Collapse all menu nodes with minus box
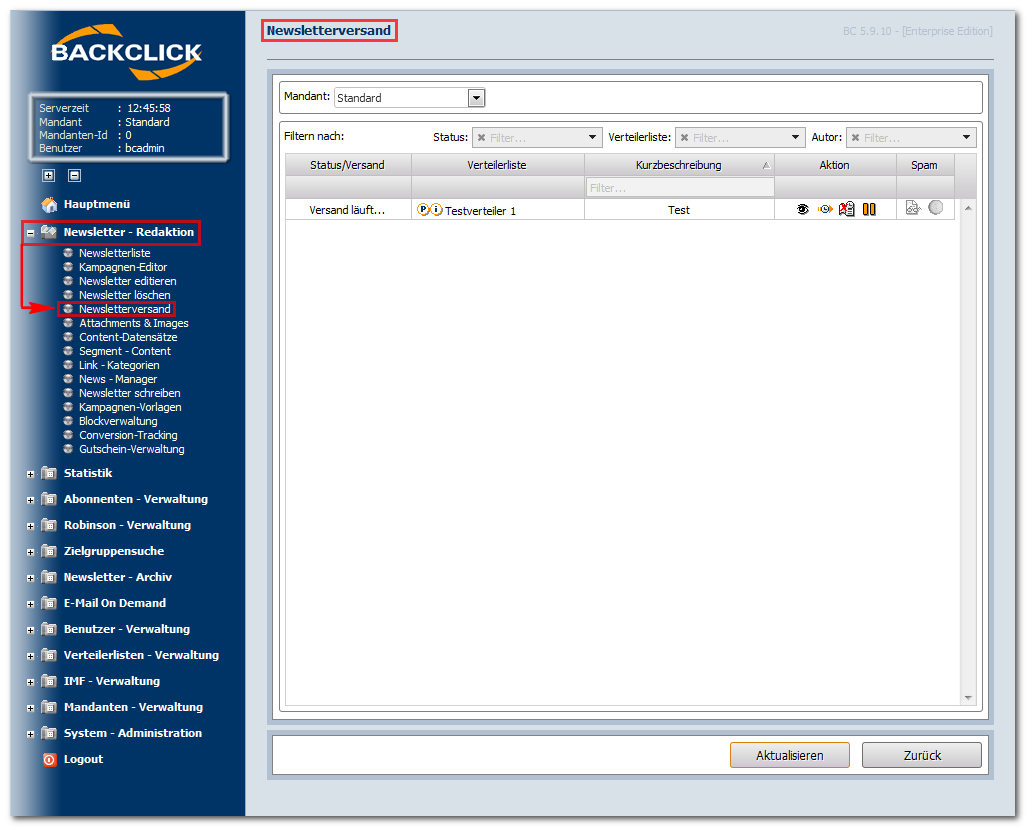This screenshot has height=827, width=1026. pyautogui.click(x=75, y=175)
